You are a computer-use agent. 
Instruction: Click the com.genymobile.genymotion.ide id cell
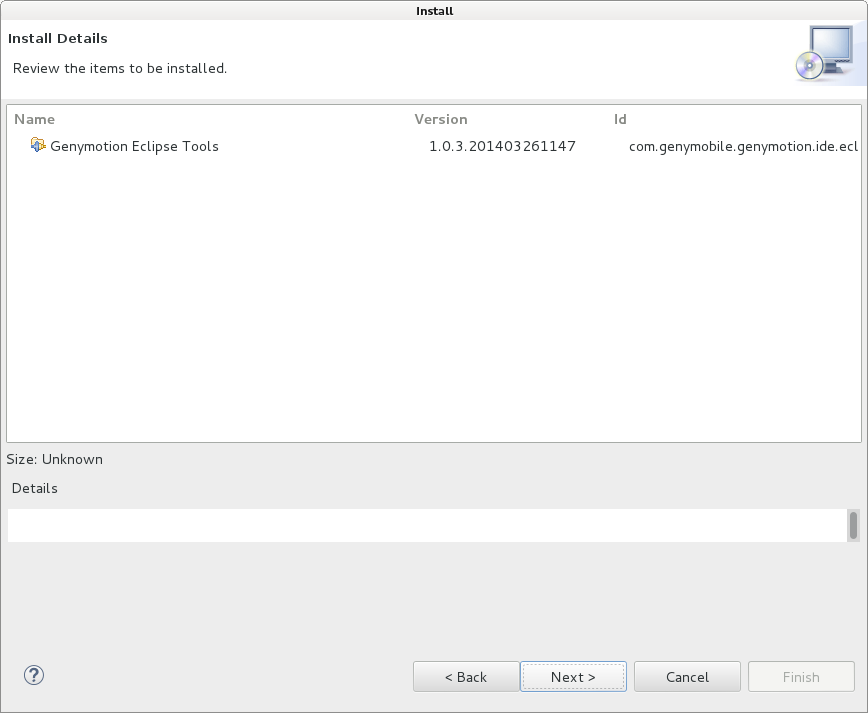pyautogui.click(x=743, y=146)
